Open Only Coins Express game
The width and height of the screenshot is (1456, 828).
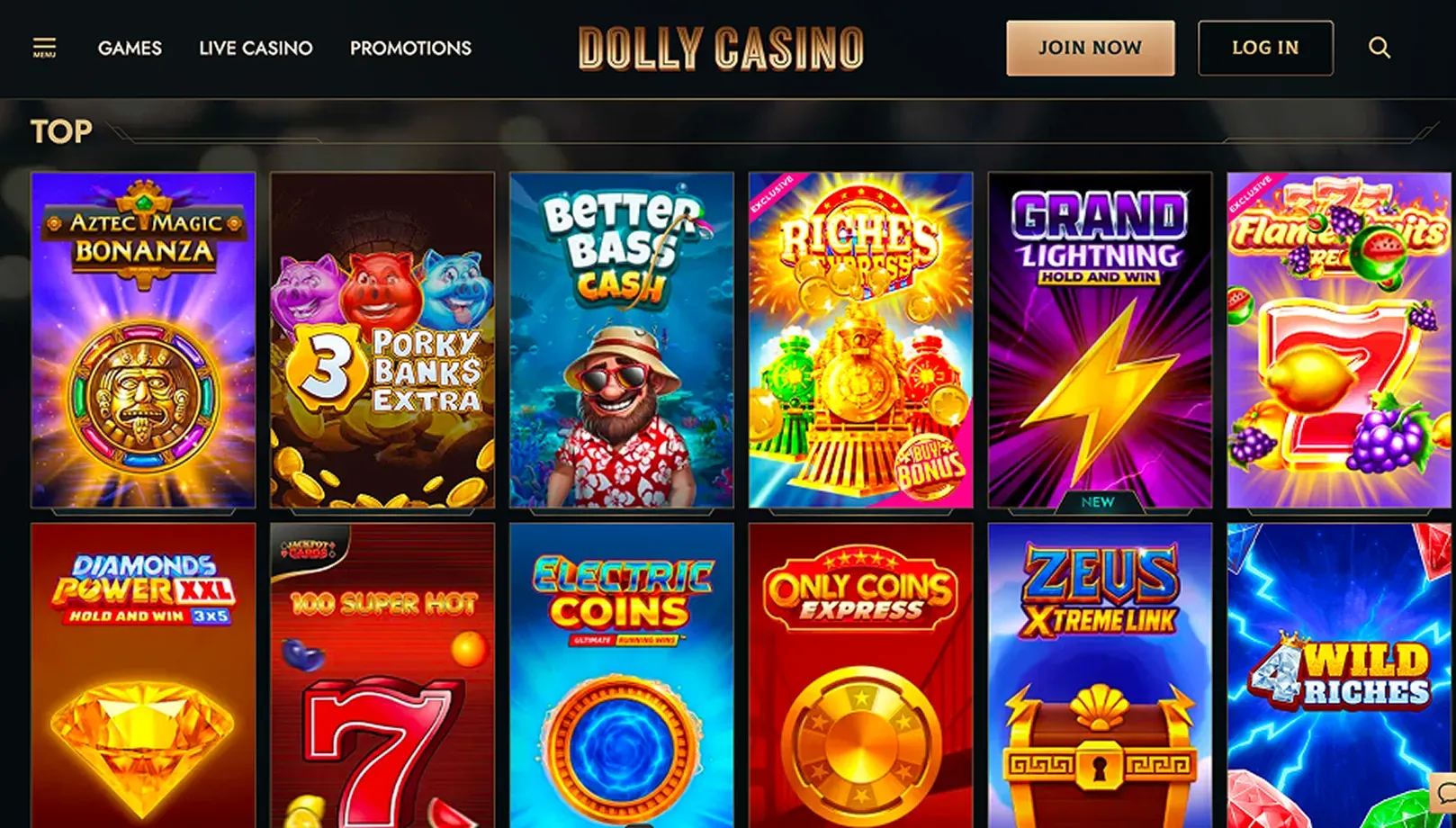(861, 675)
